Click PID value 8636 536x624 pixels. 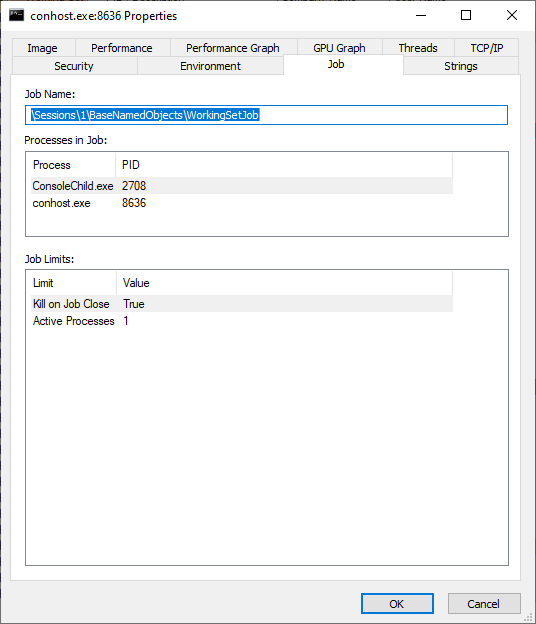134,203
